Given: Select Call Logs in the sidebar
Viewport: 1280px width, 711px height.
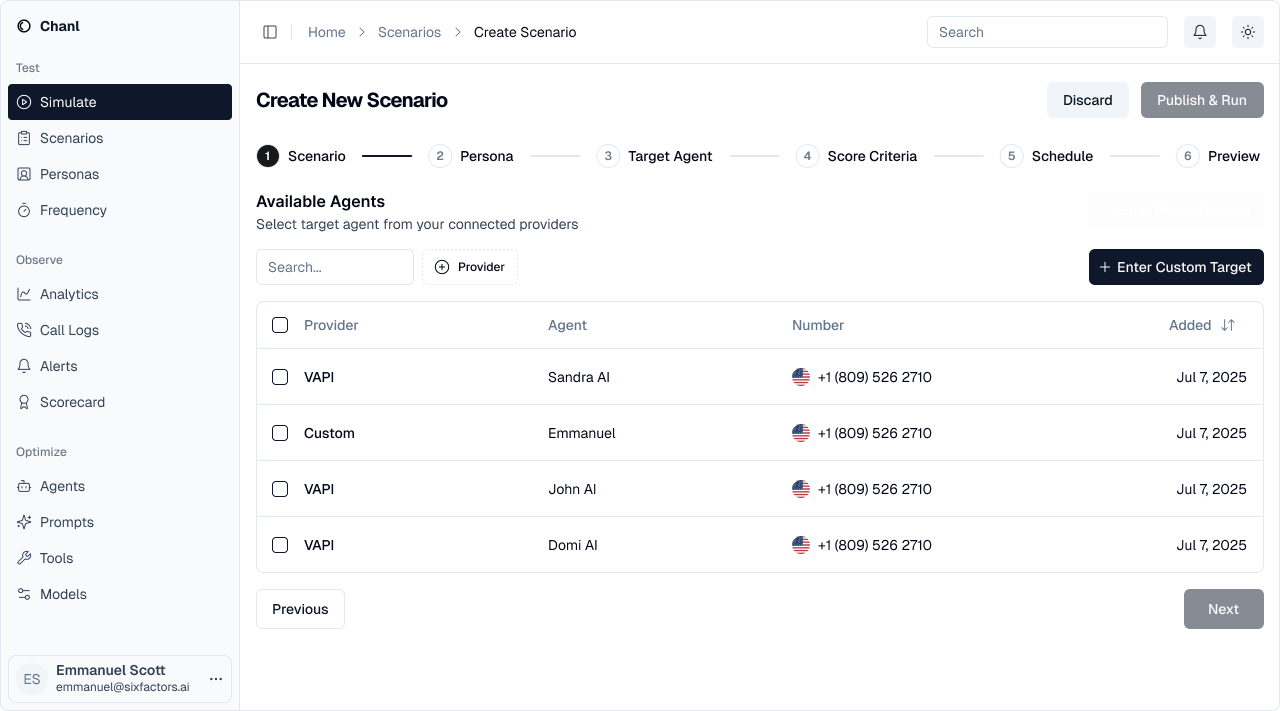Looking at the screenshot, I should click(x=69, y=330).
